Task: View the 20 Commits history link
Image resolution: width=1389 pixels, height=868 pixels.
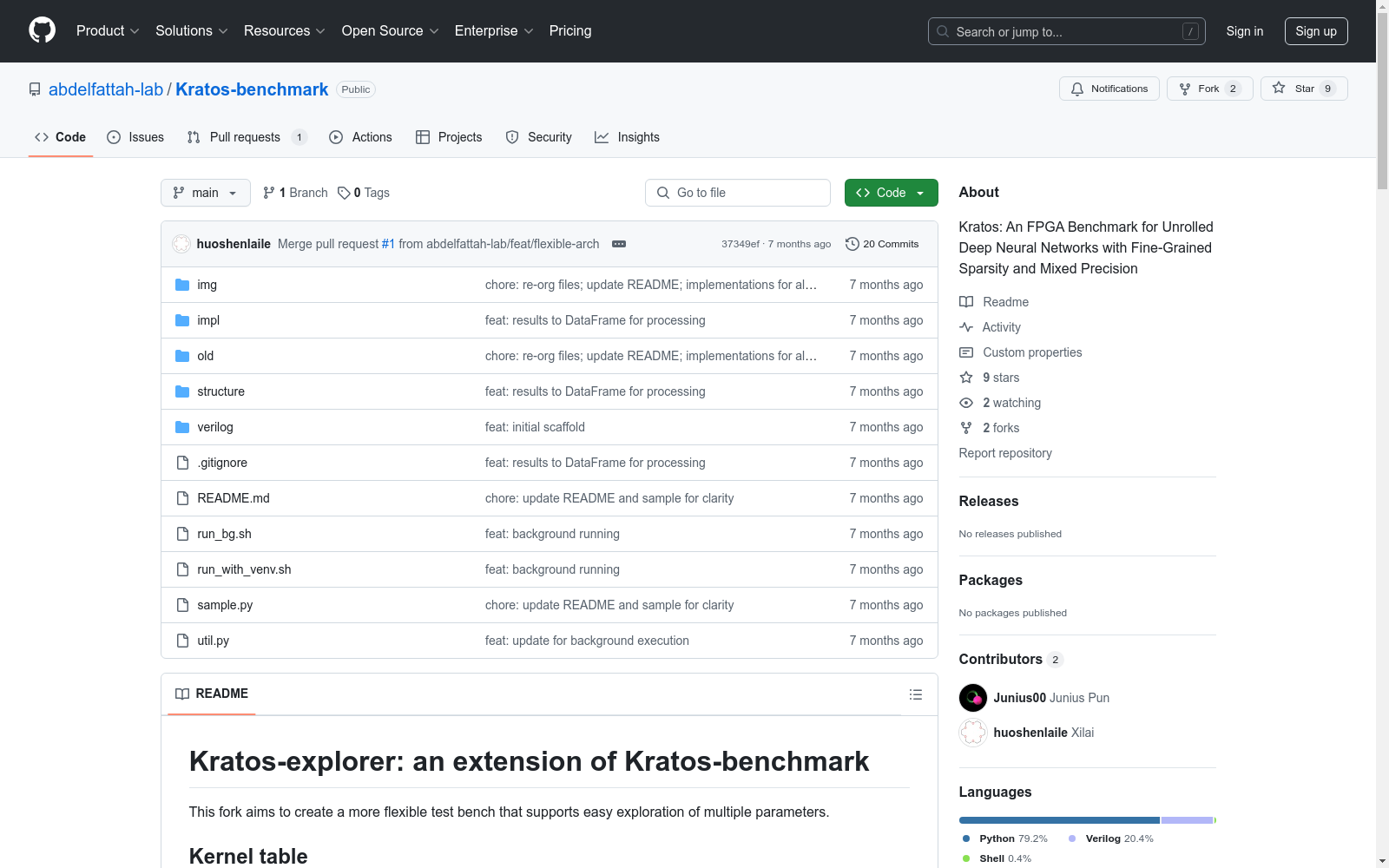Action: (882, 244)
